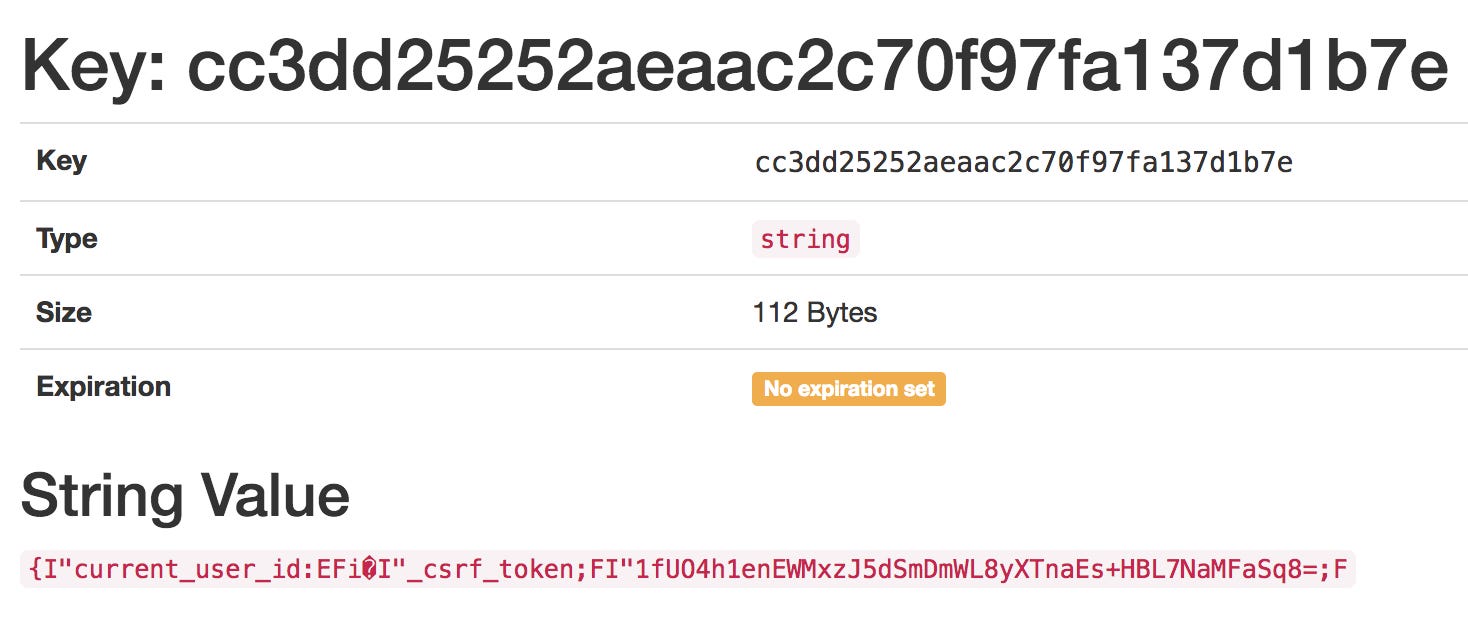Click the 'No expiration set' orange badge

coord(848,389)
